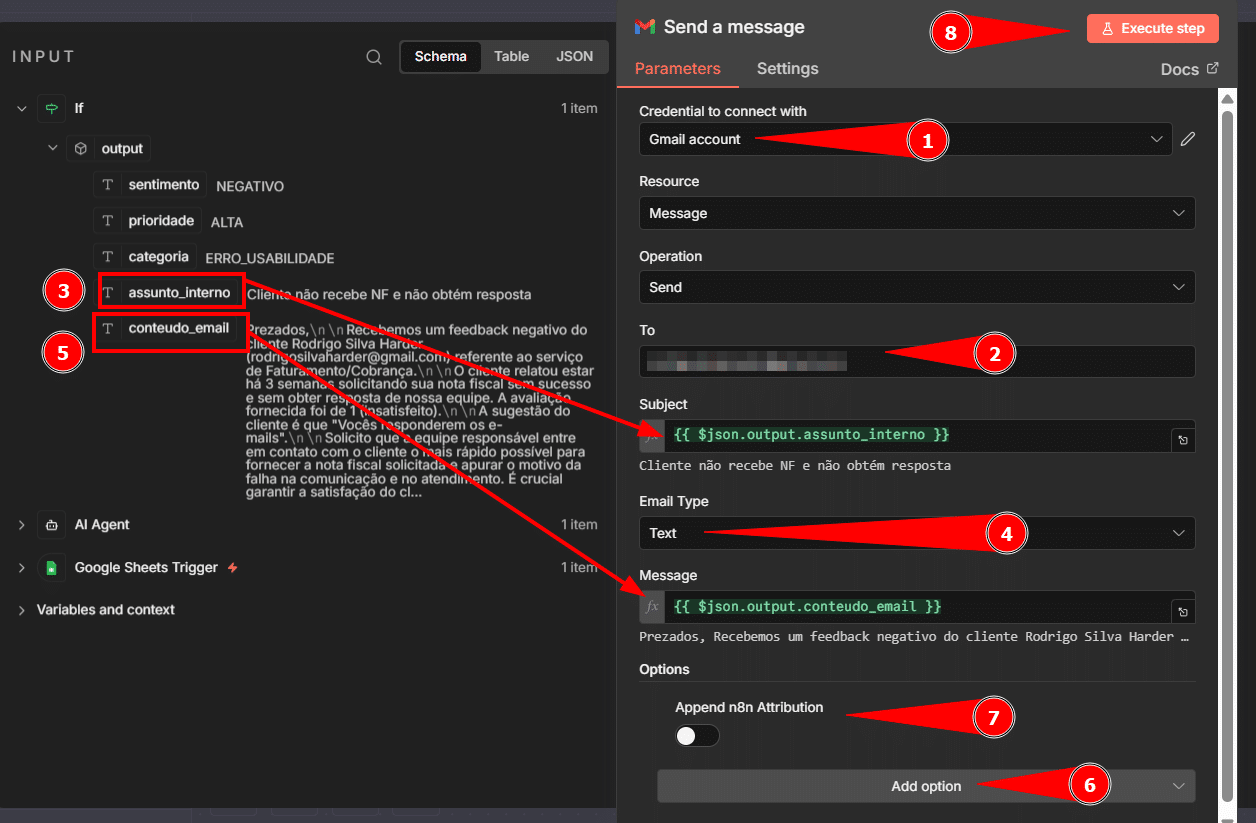Click the lightning bolt trigger icon
This screenshot has height=823, width=1256.
[x=232, y=568]
